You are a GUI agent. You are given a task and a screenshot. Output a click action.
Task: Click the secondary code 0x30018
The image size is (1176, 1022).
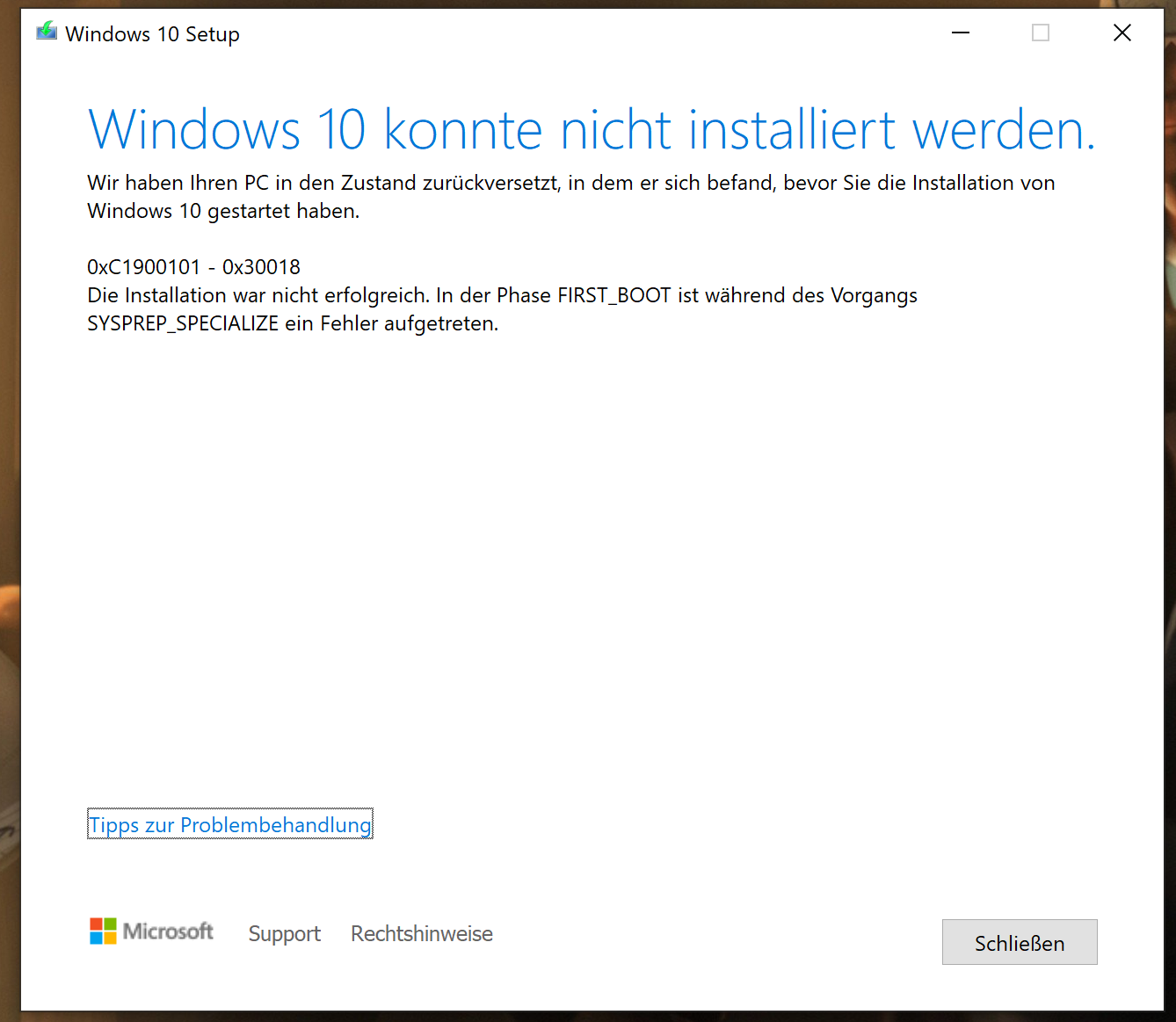tap(261, 267)
